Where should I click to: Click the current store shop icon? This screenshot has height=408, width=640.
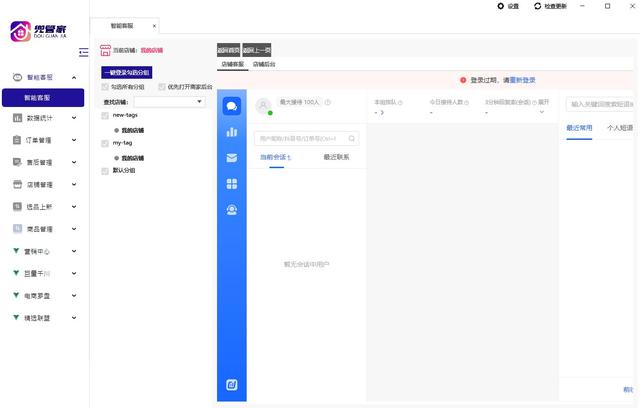pos(105,50)
